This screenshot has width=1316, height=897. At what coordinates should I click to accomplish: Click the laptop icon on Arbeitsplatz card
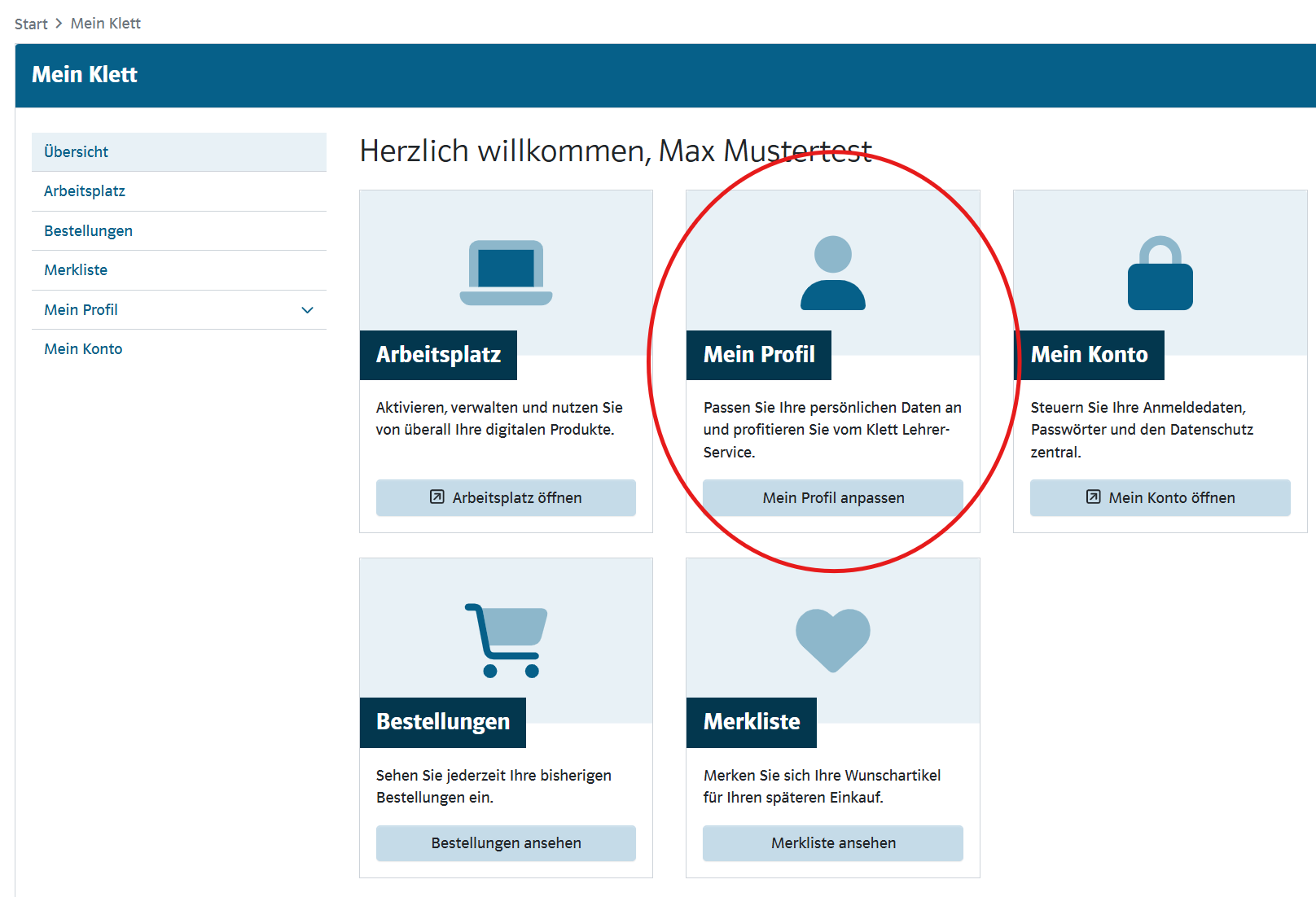506,273
